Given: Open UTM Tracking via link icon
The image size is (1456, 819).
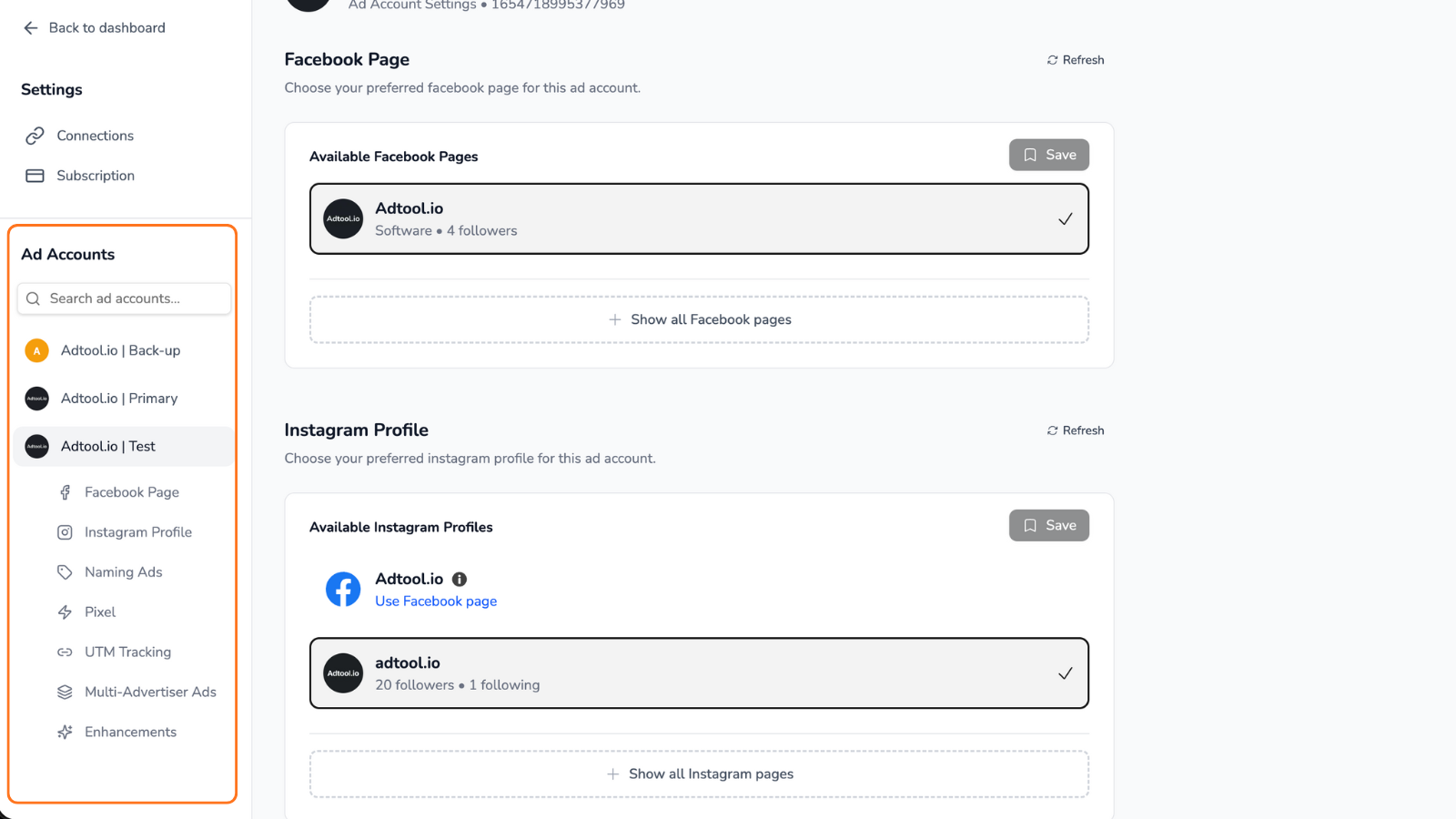Looking at the screenshot, I should point(65,652).
